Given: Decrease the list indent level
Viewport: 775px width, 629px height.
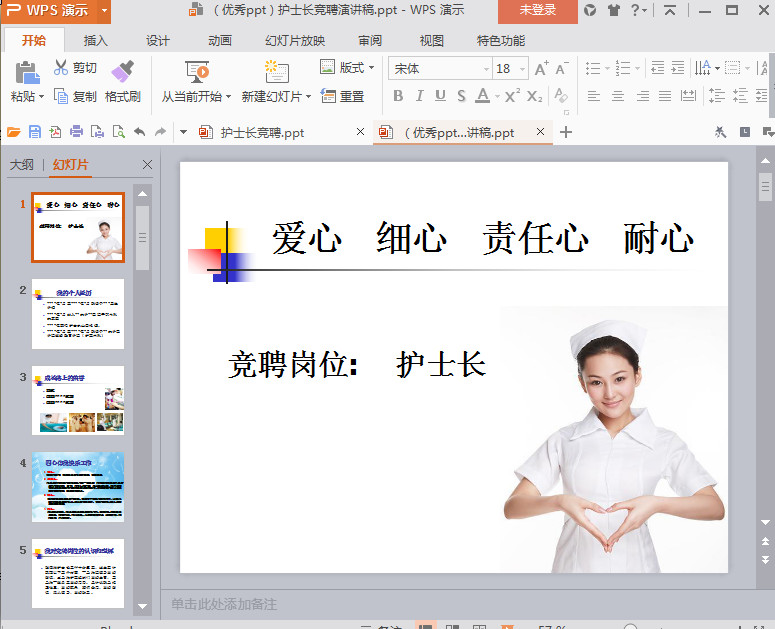Looking at the screenshot, I should [657, 68].
